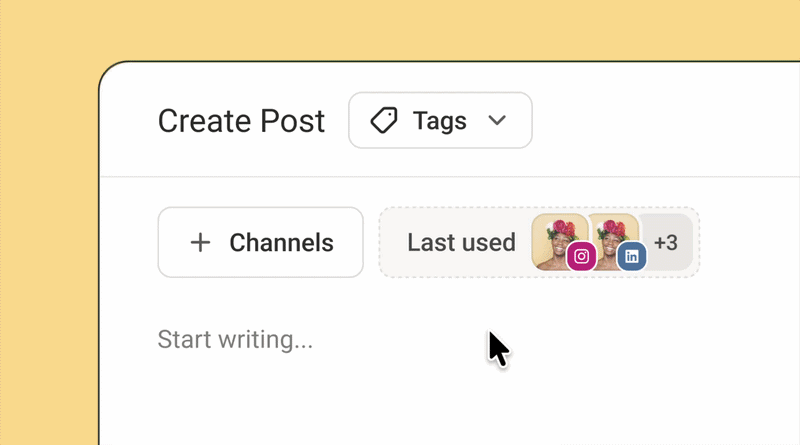800x445 pixels.
Task: Click the Last used label text
Action: [x=461, y=242]
